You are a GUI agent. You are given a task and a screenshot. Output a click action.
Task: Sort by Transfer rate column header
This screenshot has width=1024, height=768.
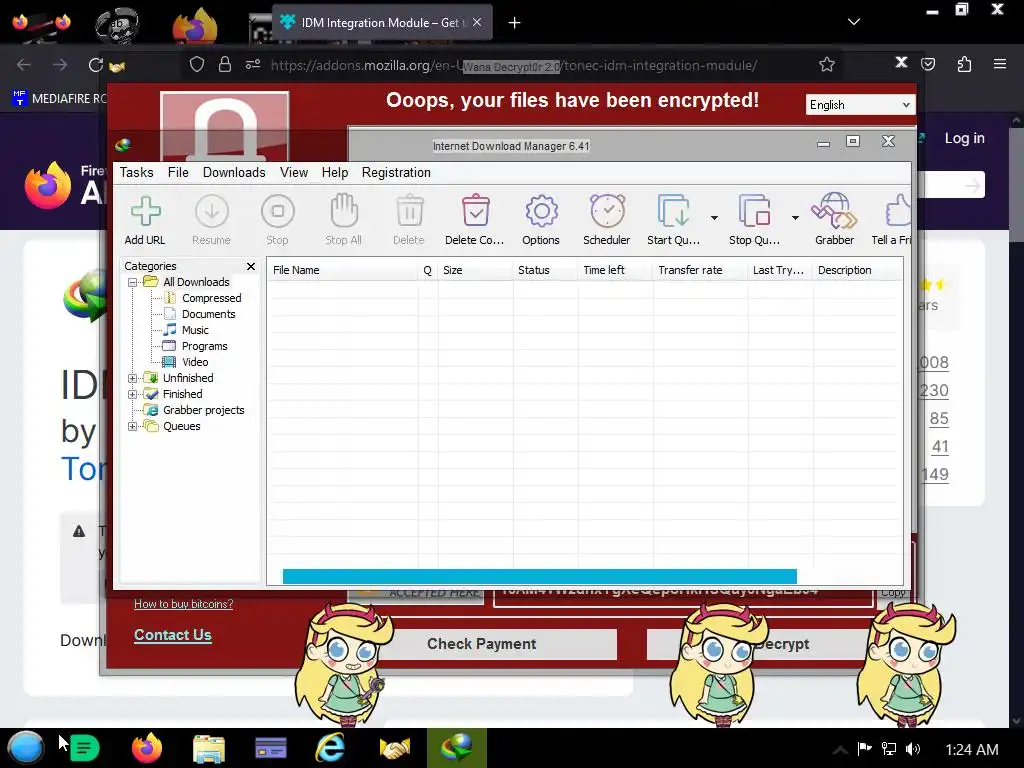700,270
